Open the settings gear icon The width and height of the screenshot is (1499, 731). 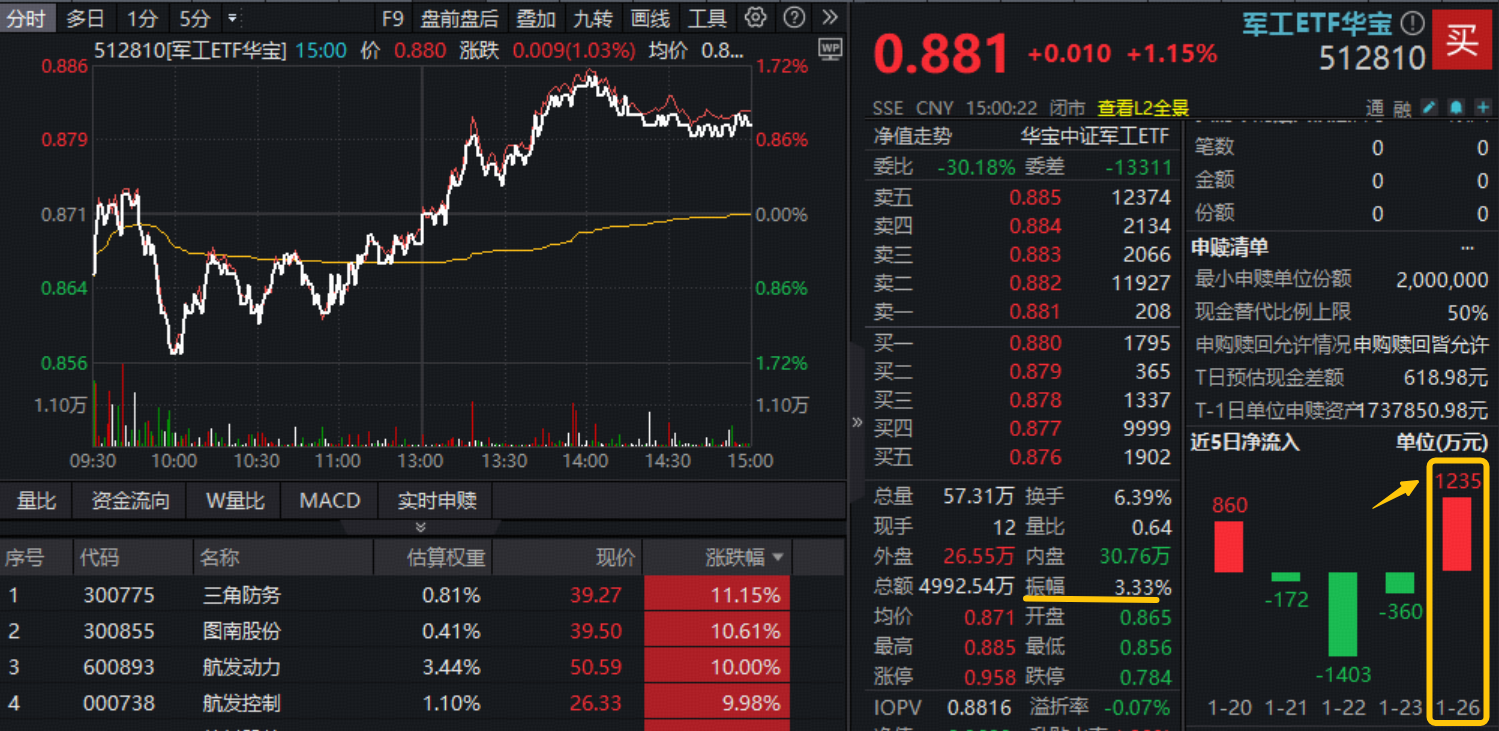pyautogui.click(x=754, y=16)
